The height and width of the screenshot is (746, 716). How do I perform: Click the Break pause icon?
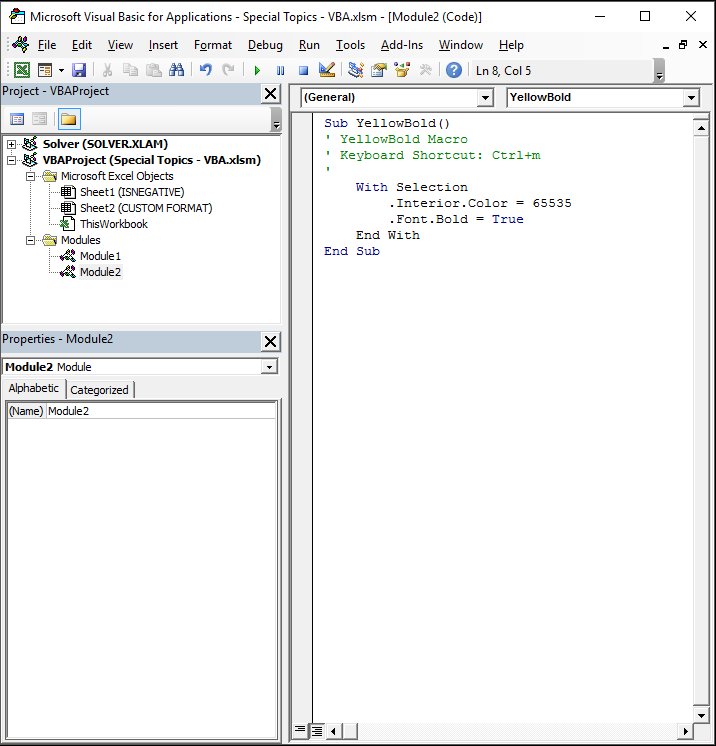[x=280, y=70]
